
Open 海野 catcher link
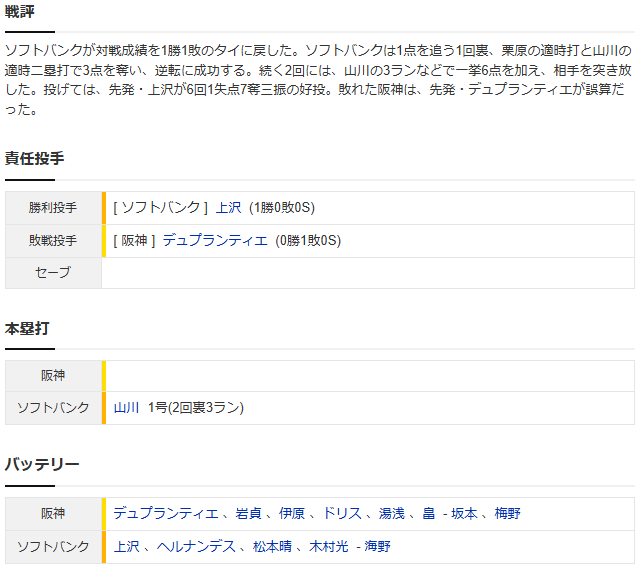[377, 546]
